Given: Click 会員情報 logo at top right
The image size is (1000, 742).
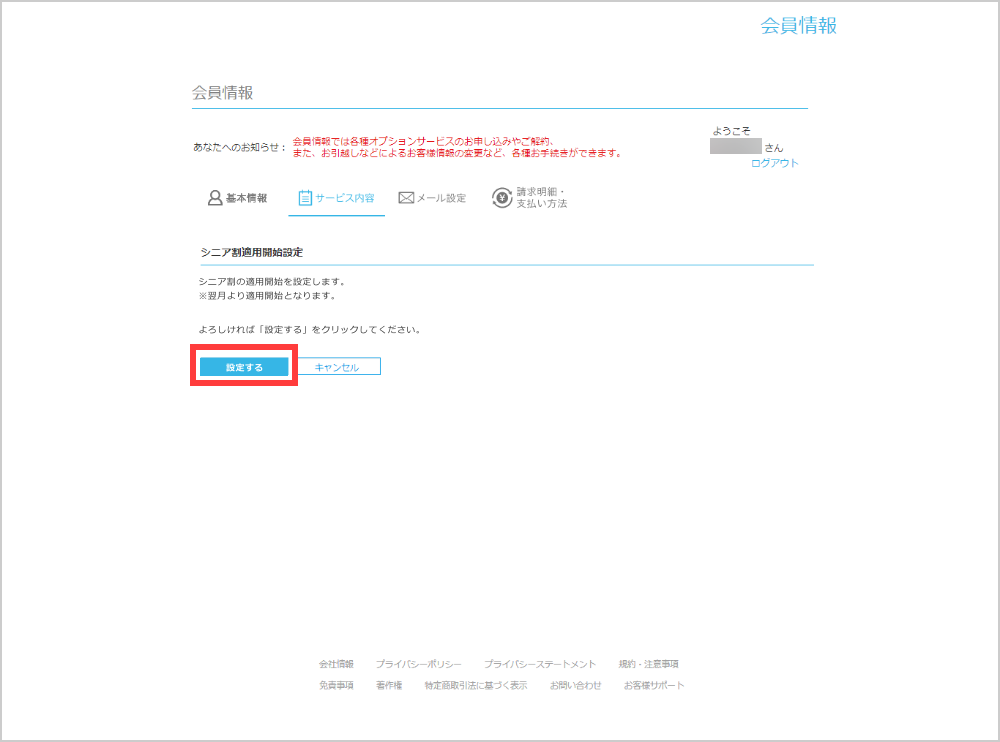Looking at the screenshot, I should [x=798, y=26].
